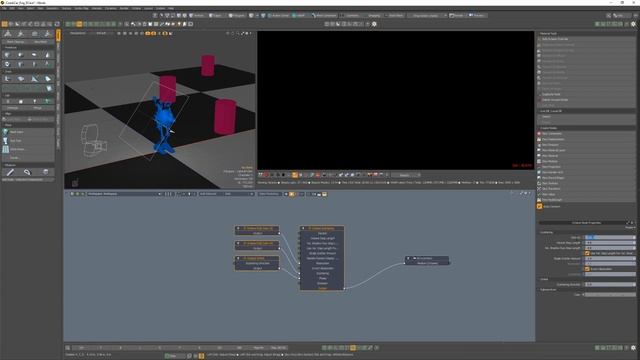Click the first icon tab atop the left toolbox
This screenshot has width=640, height=360.
click(8, 34)
